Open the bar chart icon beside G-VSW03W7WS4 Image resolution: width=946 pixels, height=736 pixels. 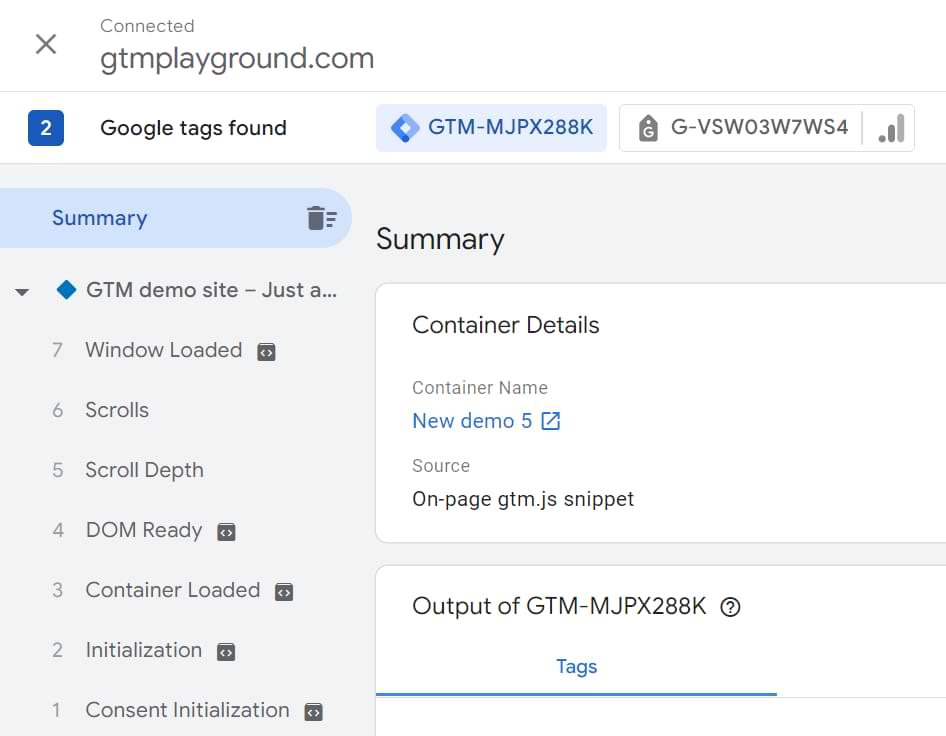891,127
